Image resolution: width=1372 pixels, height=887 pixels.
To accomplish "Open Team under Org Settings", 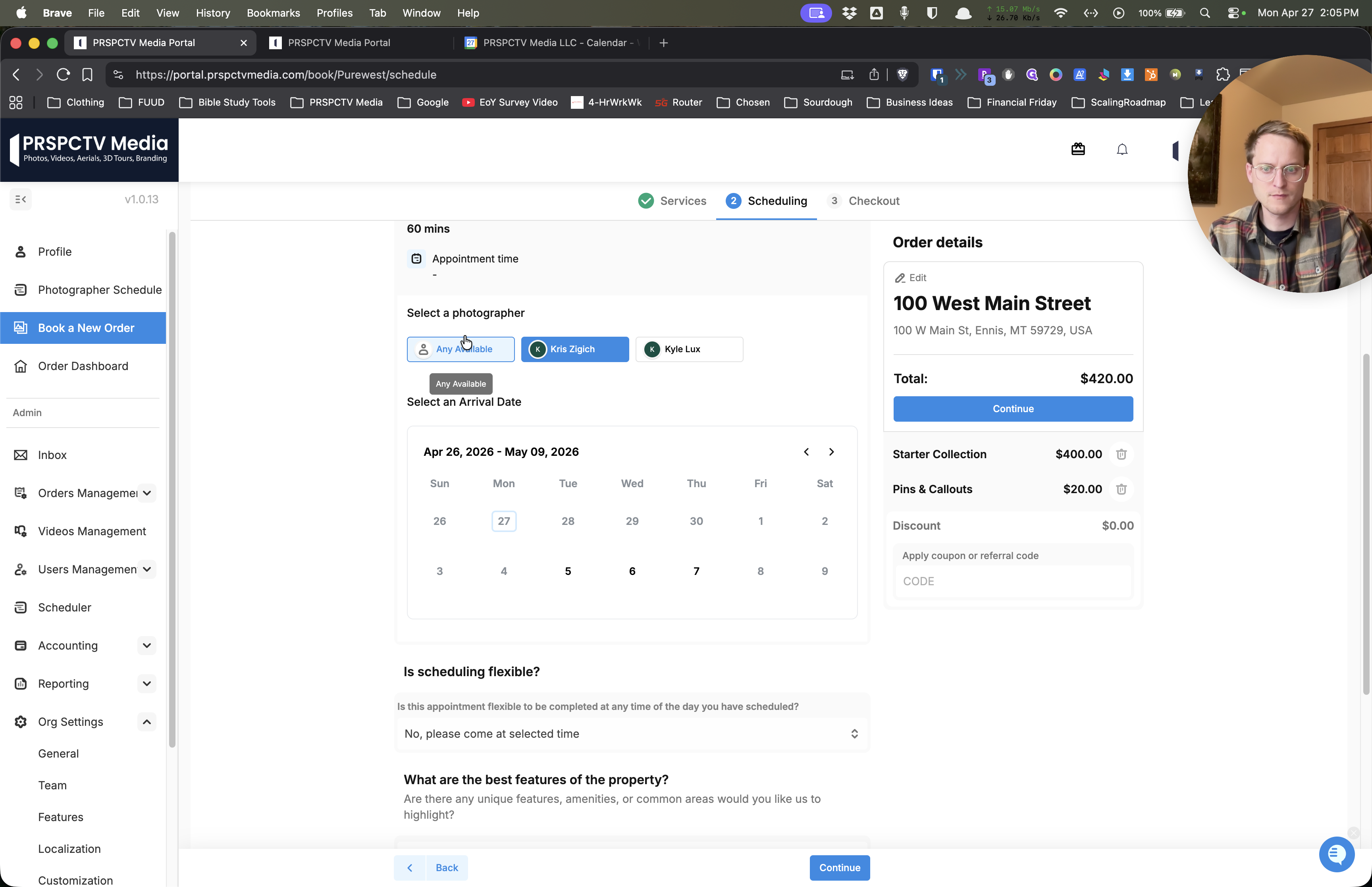I will point(52,786).
